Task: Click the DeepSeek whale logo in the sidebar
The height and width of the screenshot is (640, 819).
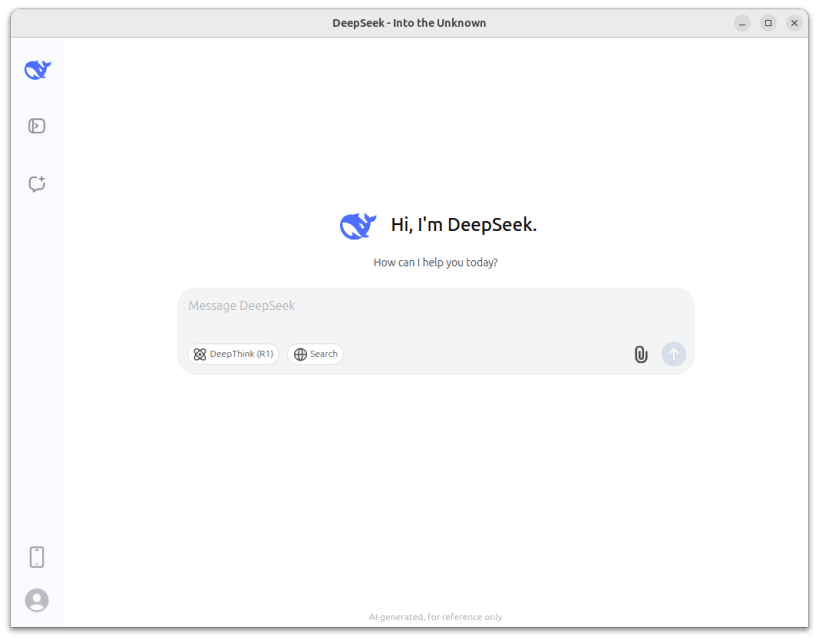Action: click(x=38, y=69)
